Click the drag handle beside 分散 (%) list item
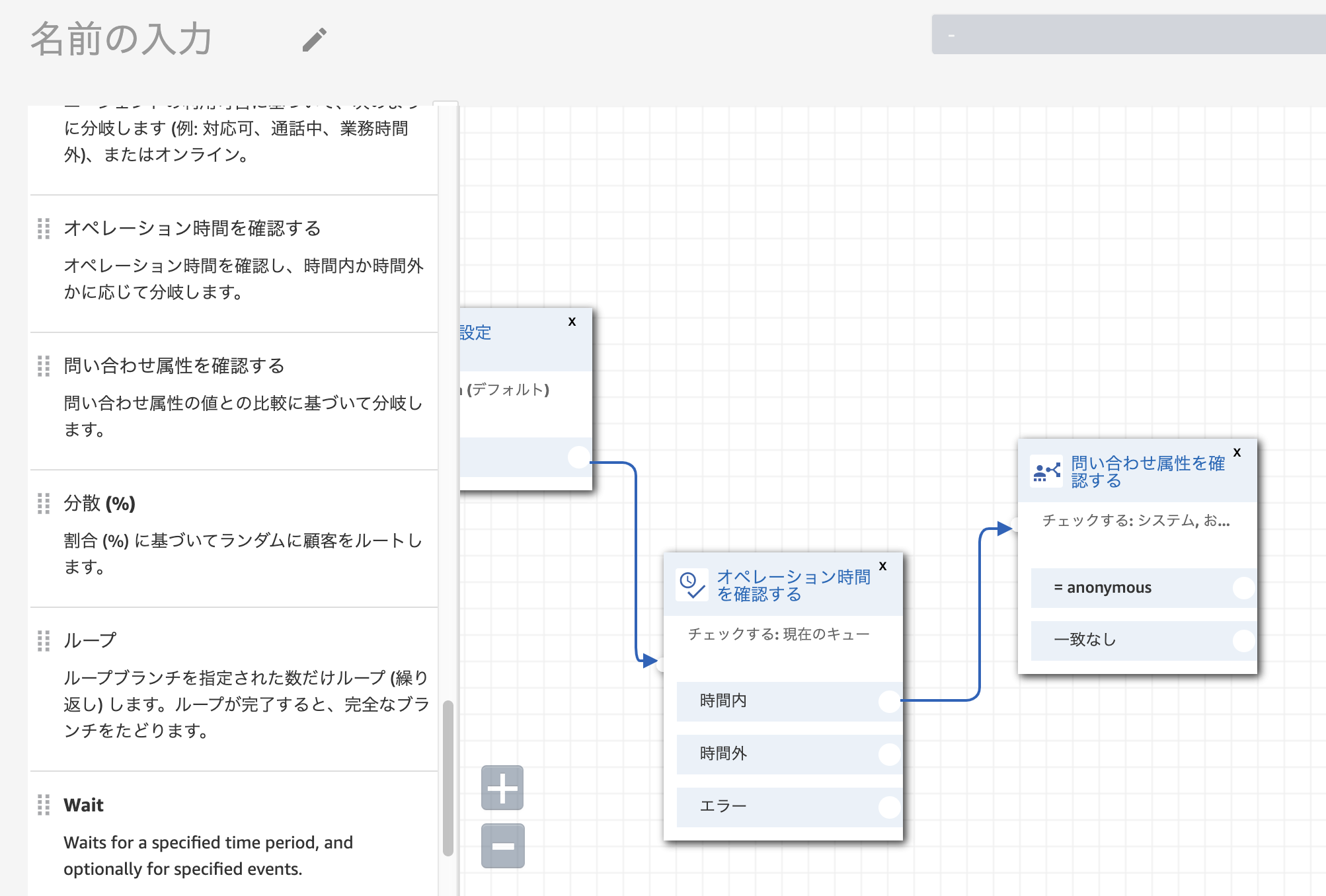1326x896 pixels. click(x=44, y=504)
